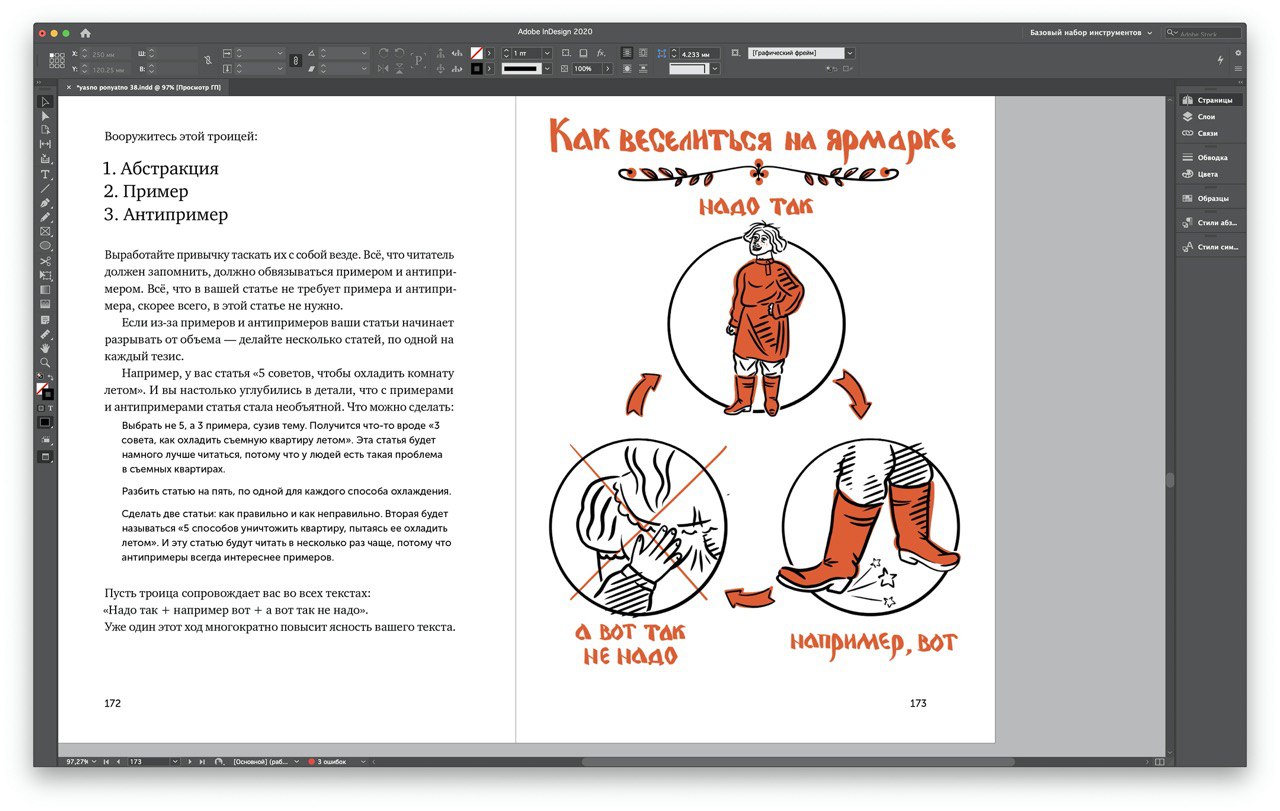Select the Gradient Swatch tool

45,290
